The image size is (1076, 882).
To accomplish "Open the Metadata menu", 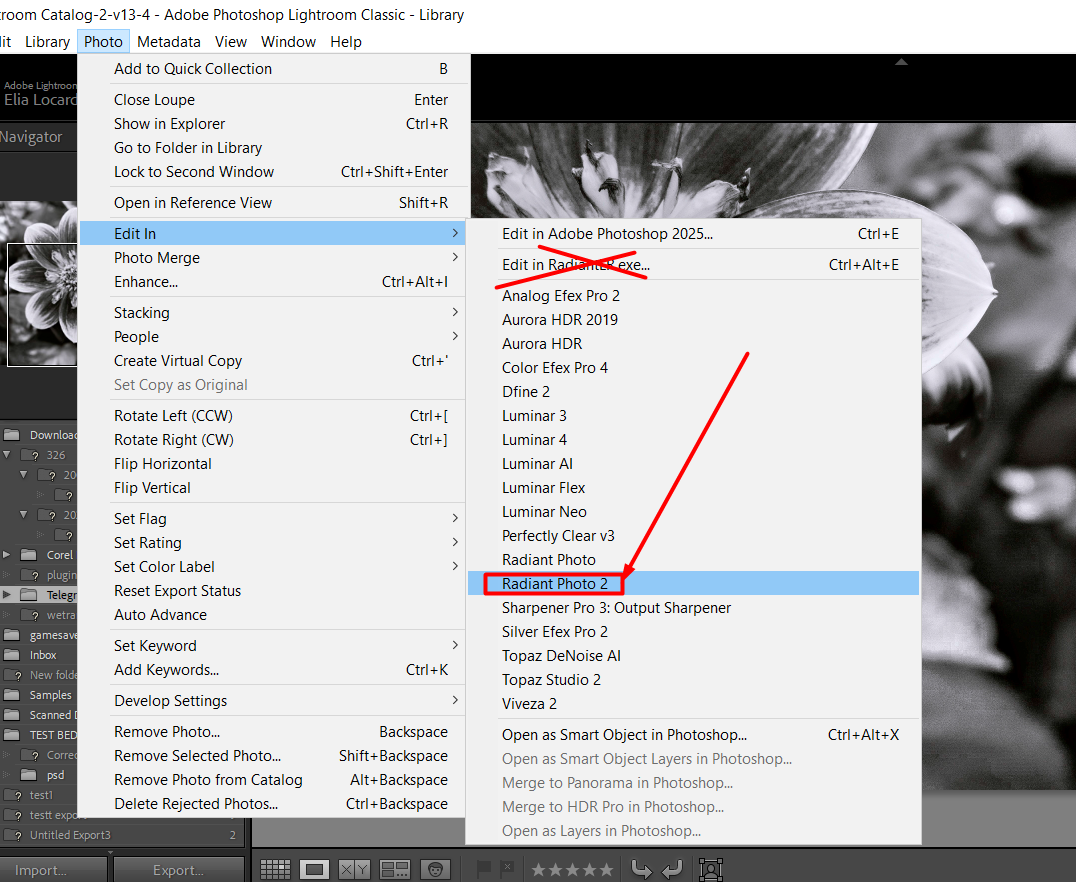I will tap(169, 42).
